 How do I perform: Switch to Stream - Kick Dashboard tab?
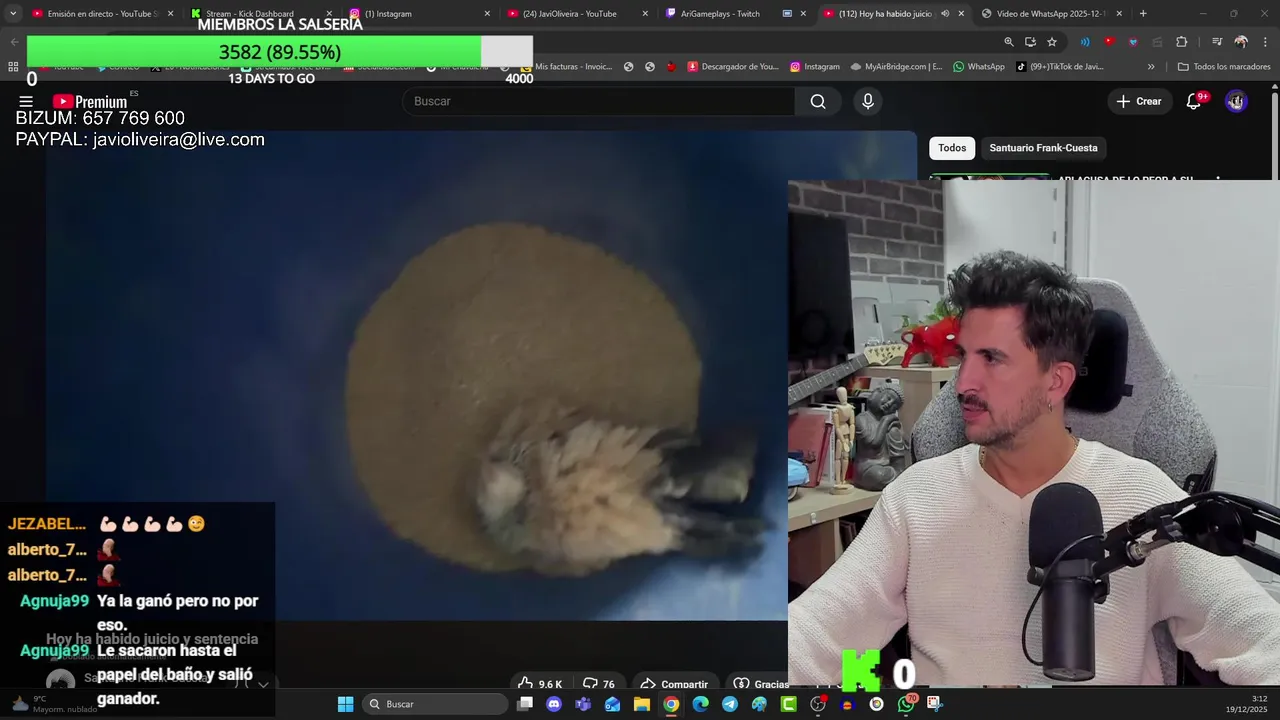[x=250, y=14]
